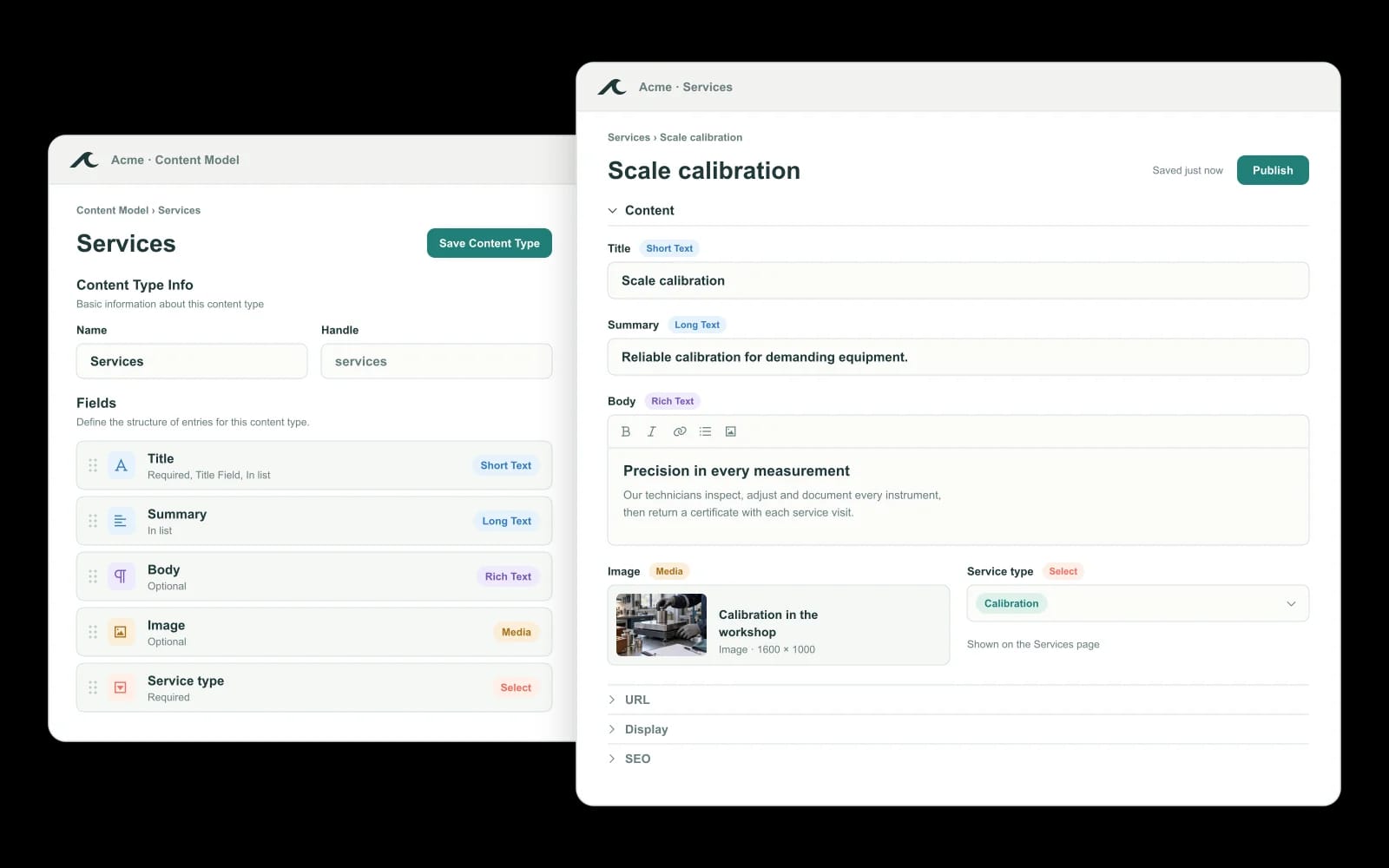Click the Media badge in Image row
1389x868 pixels.
(x=517, y=632)
